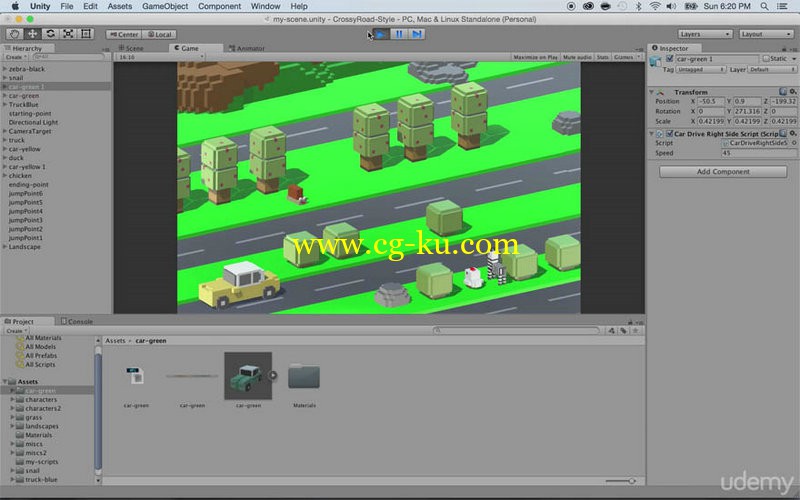Expand Landscape in Hierarchy

pos(5,246)
